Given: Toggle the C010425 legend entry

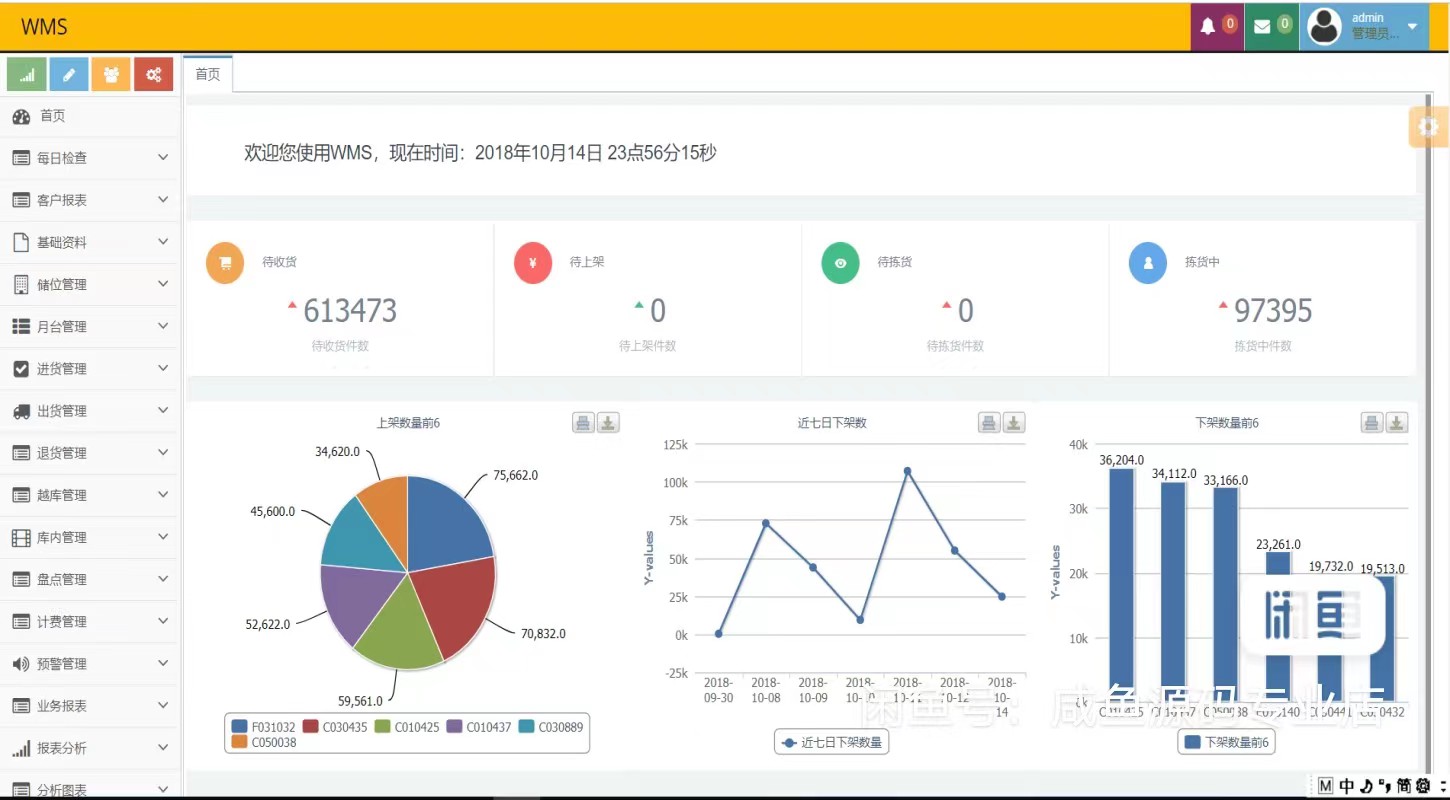Looking at the screenshot, I should (407, 727).
